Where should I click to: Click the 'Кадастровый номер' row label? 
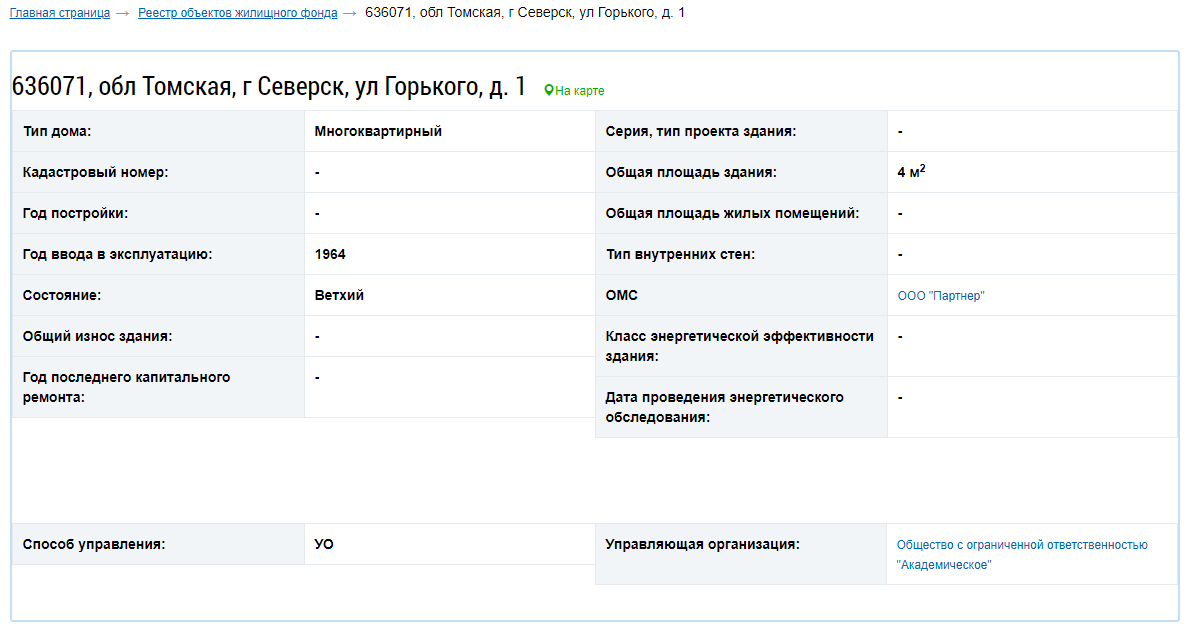click(96, 172)
